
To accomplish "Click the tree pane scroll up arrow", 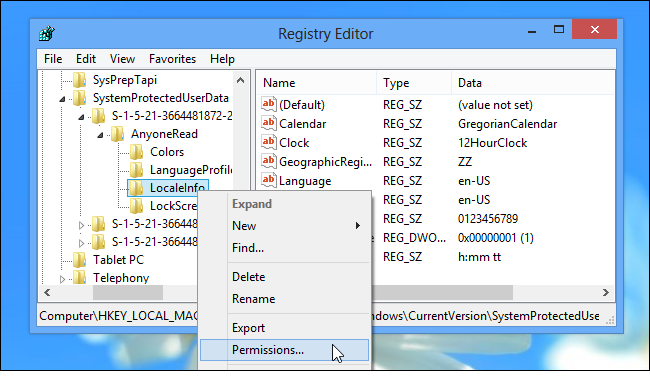I will [x=240, y=80].
